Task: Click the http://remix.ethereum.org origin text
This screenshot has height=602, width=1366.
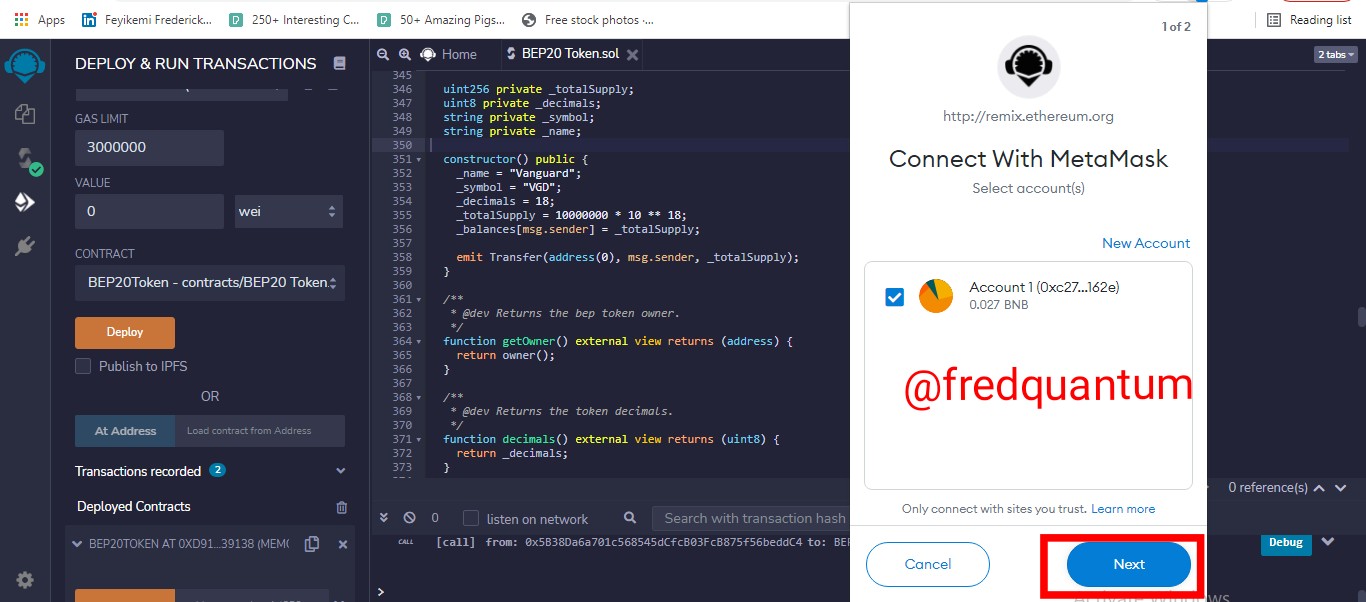Action: (1028, 116)
